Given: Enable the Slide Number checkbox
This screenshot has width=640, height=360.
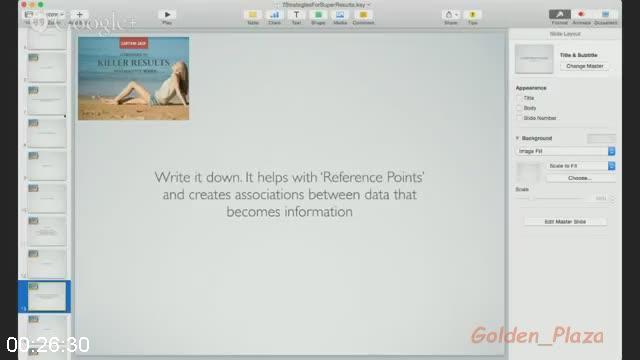Looking at the screenshot, I should (x=520, y=118).
